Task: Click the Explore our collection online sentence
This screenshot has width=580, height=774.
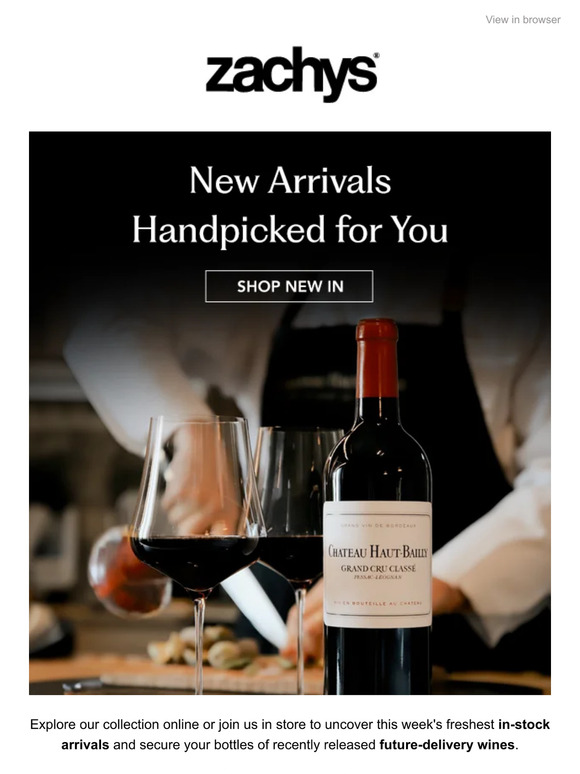Action: (289, 735)
